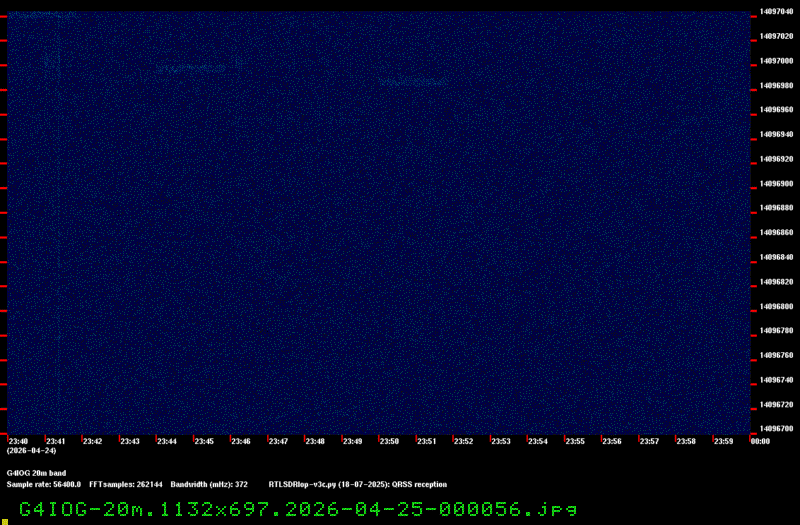This screenshot has height=525, width=800.
Task: Click the 14096920 frequency label
Action: [777, 159]
